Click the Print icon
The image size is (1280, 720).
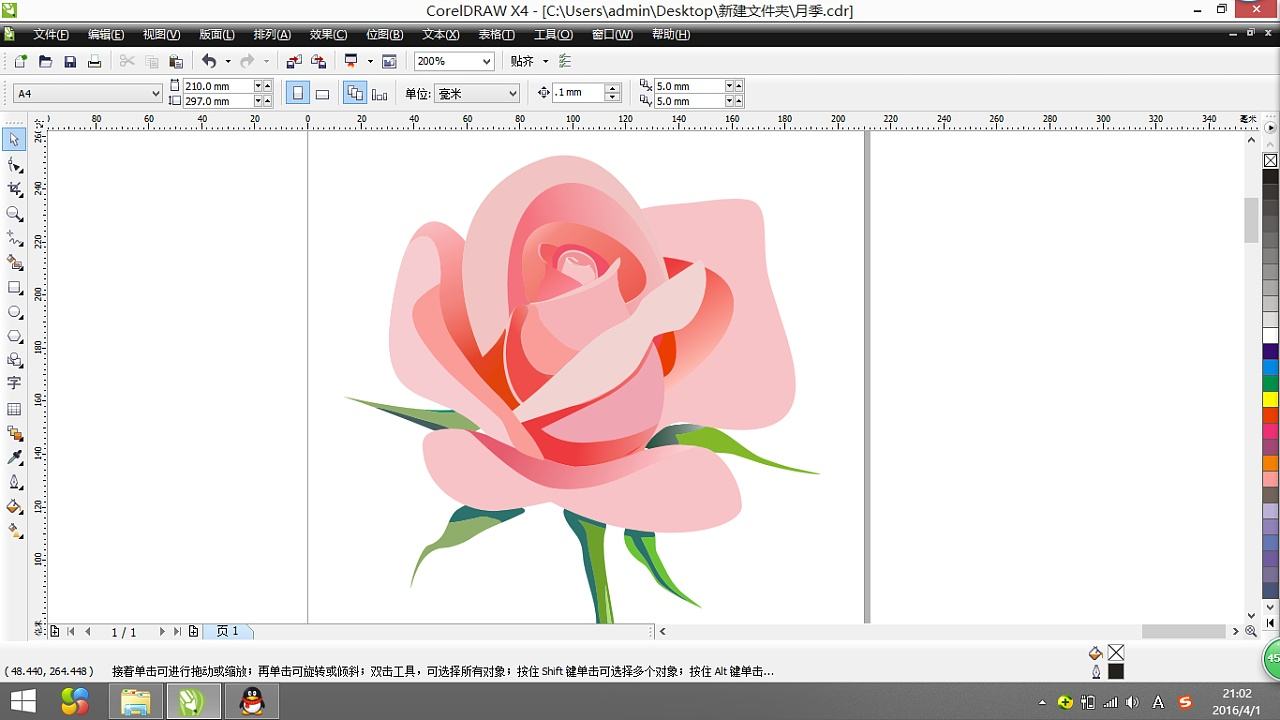pyautogui.click(x=94, y=62)
